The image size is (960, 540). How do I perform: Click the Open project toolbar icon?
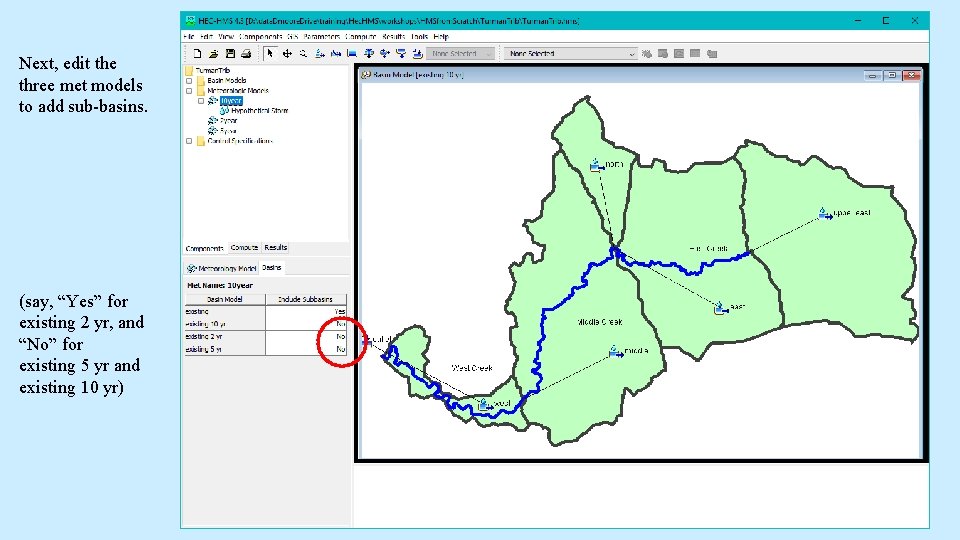[x=214, y=54]
